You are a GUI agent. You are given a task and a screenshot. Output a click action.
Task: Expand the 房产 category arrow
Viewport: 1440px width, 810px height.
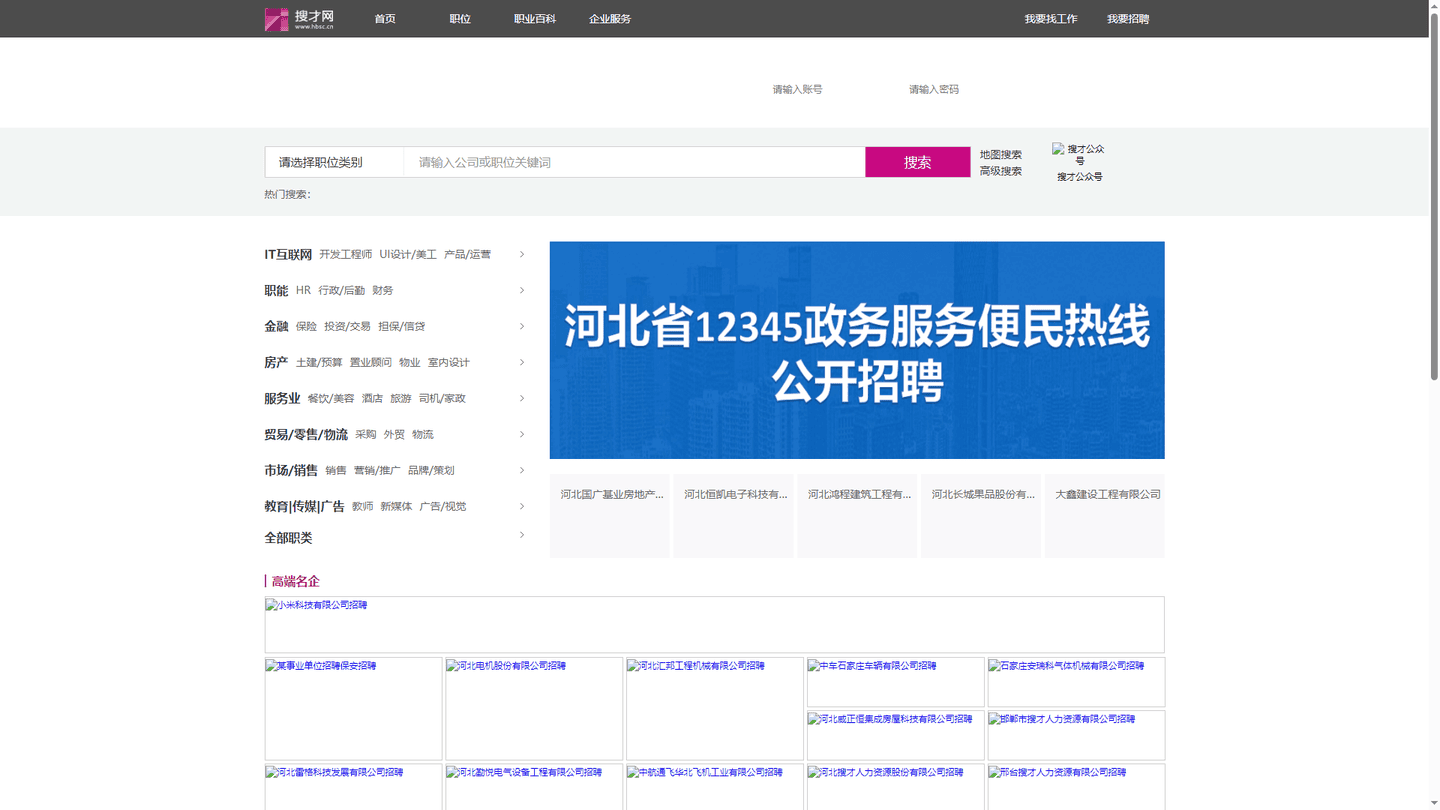point(522,362)
